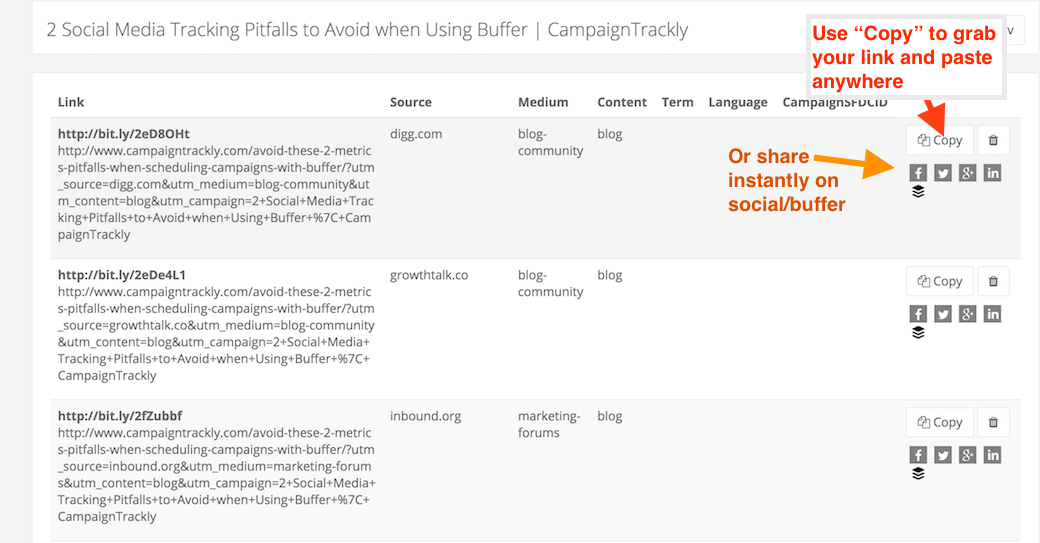Share digg.com link on Twitter
This screenshot has height=543, width=1040.
tap(942, 173)
